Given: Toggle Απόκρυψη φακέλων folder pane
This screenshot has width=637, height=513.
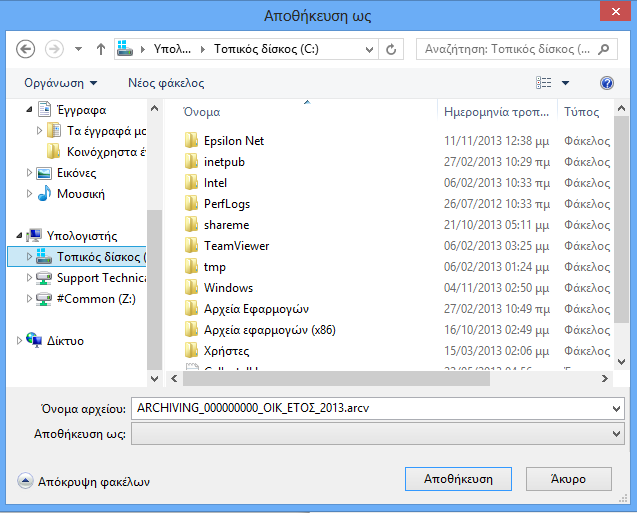Looking at the screenshot, I should (x=84, y=481).
